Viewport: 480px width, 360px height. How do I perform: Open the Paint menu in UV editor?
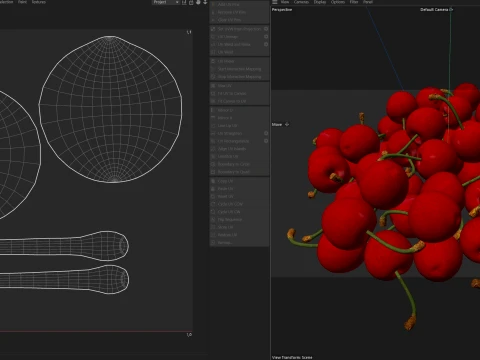(22, 2)
